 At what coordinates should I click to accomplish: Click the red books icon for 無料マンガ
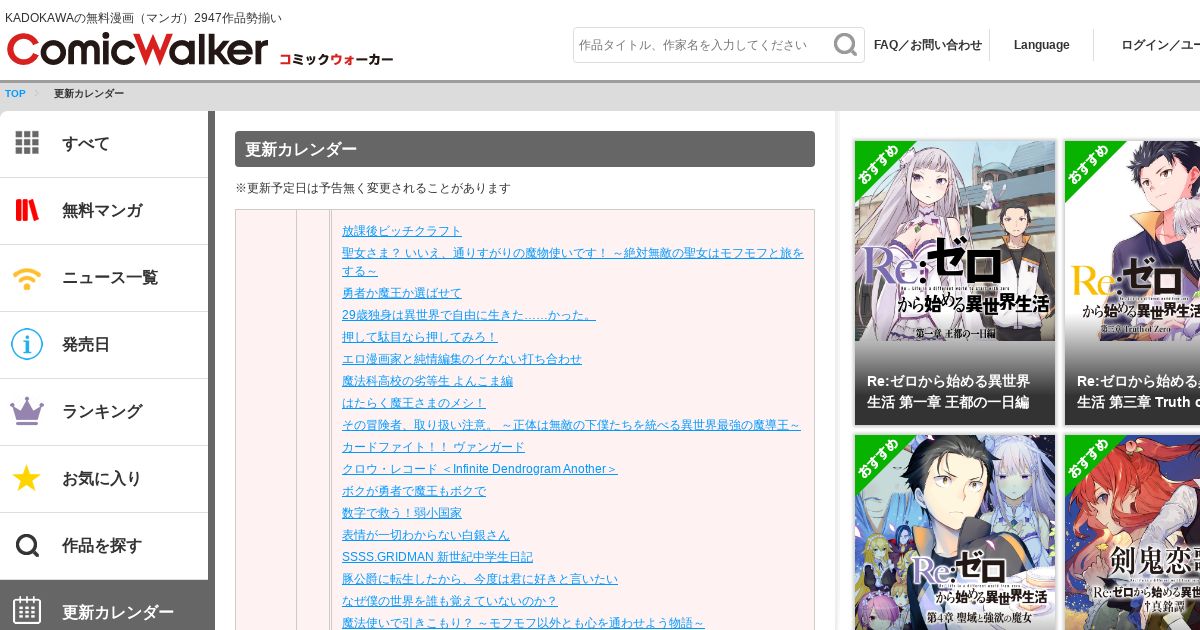27,210
